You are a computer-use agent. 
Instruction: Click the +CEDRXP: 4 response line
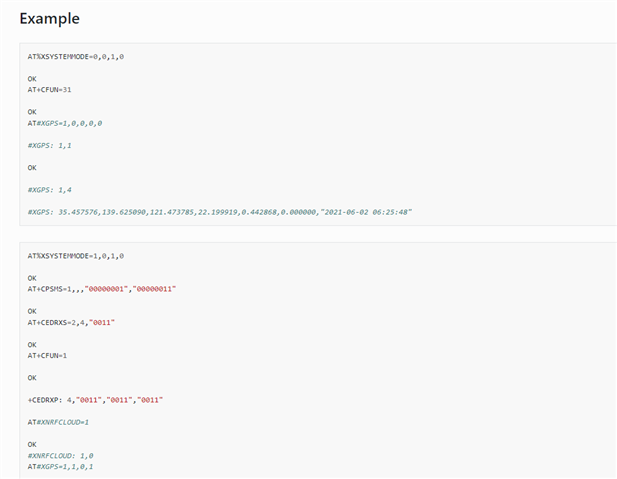[x=95, y=400]
